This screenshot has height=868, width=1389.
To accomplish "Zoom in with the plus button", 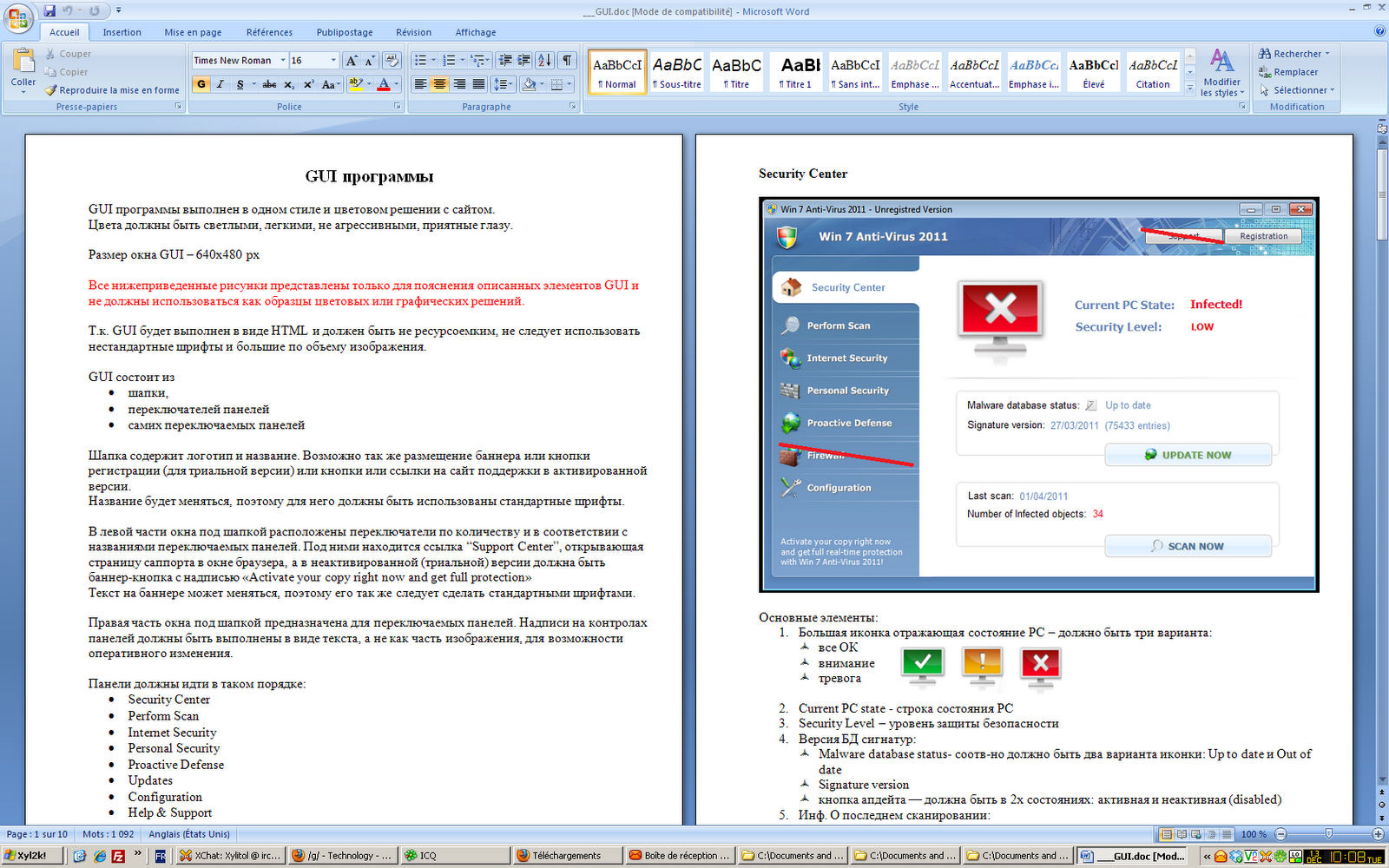I will coord(1378,834).
